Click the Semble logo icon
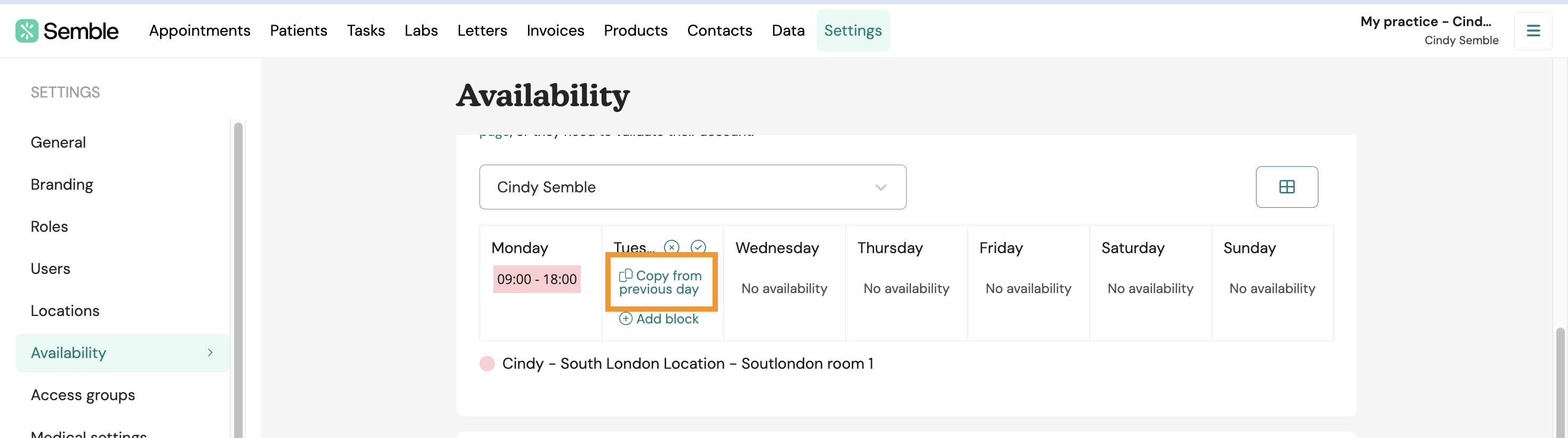This screenshot has height=438, width=1568. tap(27, 30)
